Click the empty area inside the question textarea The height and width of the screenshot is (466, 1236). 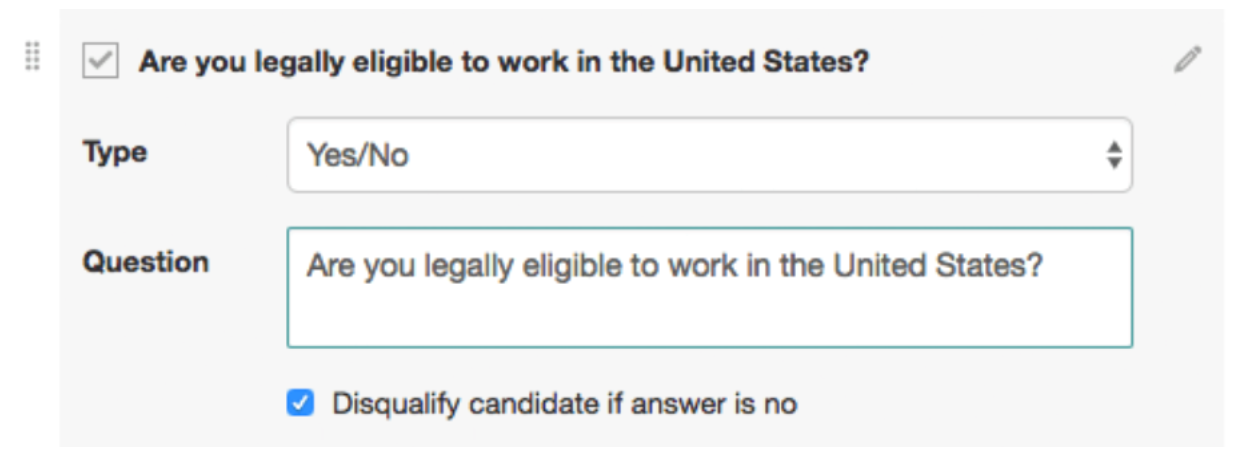(x=709, y=315)
